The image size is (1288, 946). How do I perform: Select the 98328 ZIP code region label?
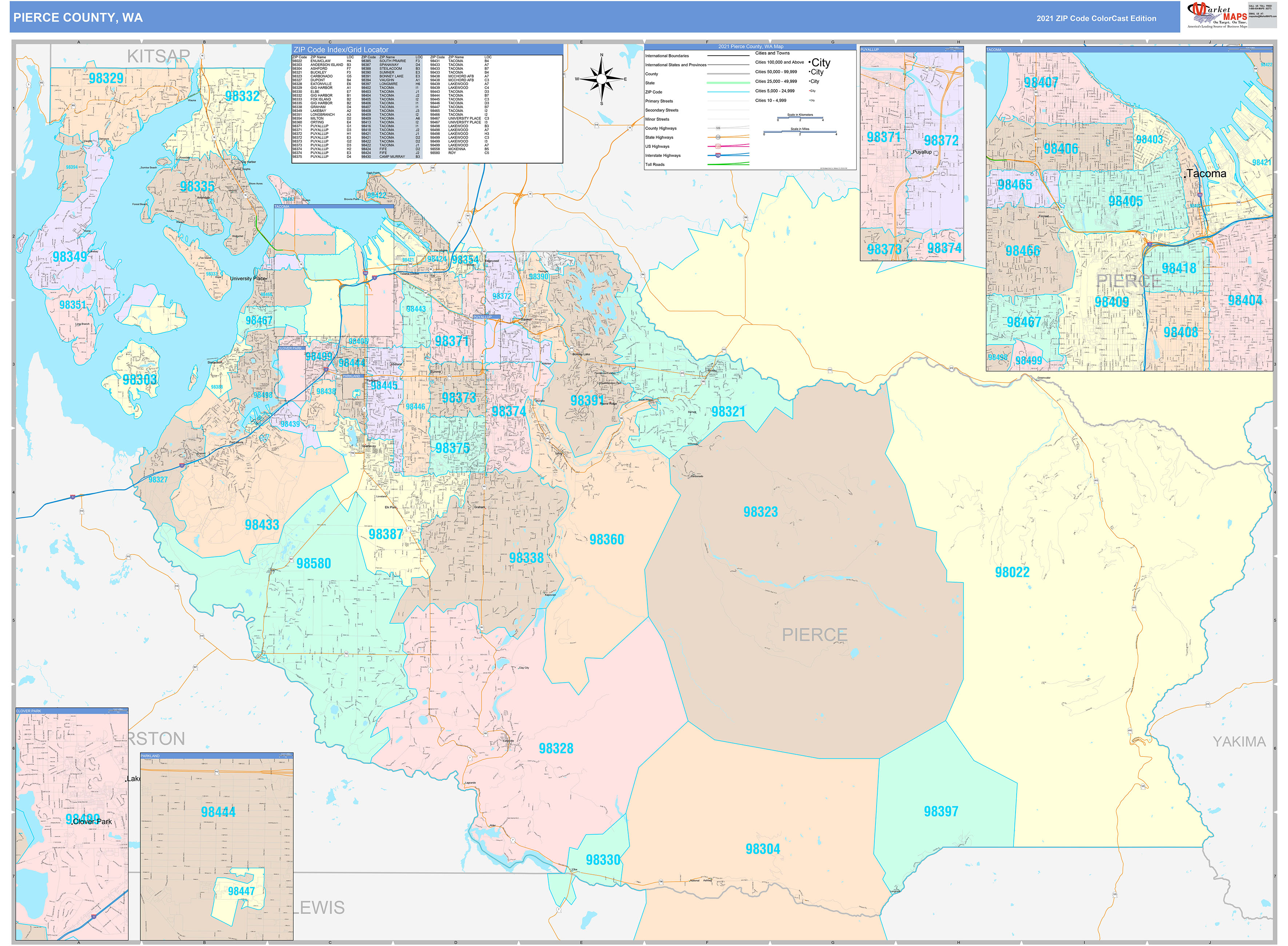(555, 748)
